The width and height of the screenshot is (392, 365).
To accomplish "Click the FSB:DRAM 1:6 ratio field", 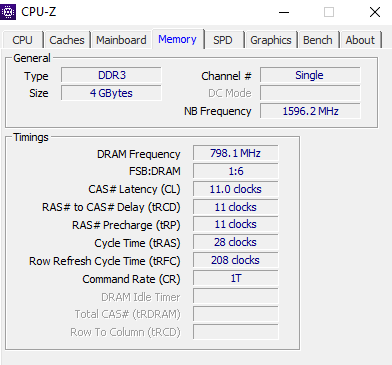I will [235, 171].
